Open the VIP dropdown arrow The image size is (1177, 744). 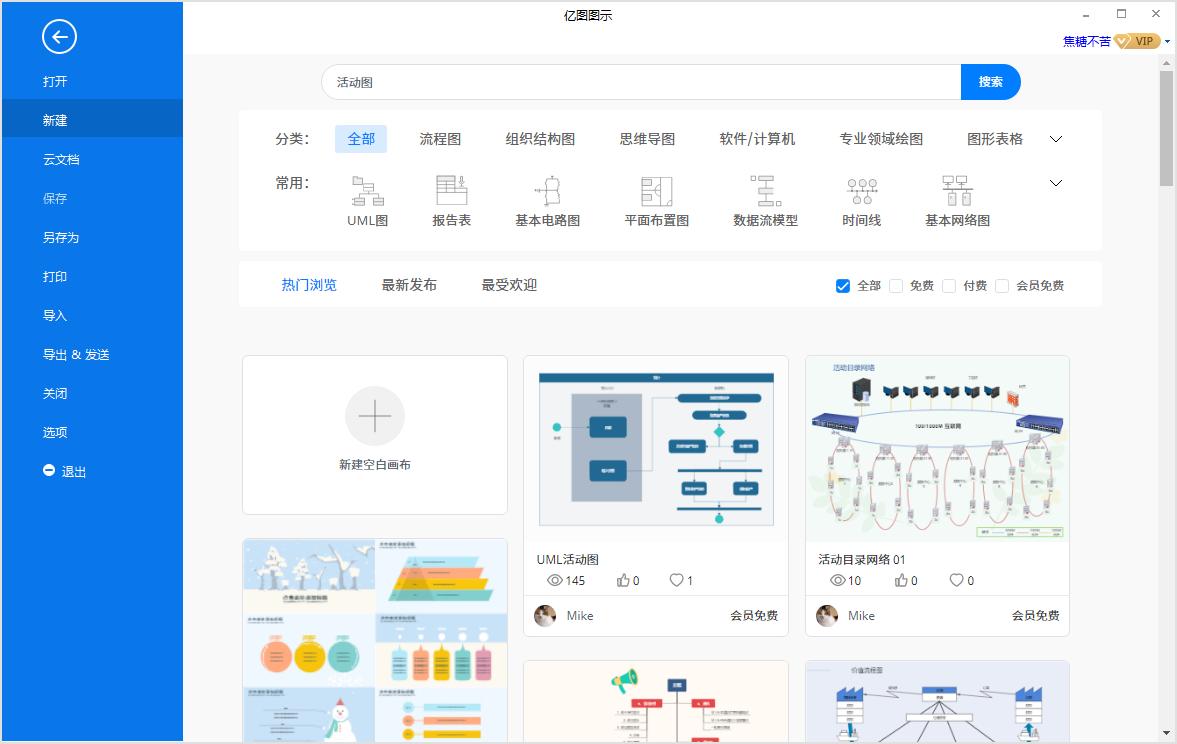1169,41
